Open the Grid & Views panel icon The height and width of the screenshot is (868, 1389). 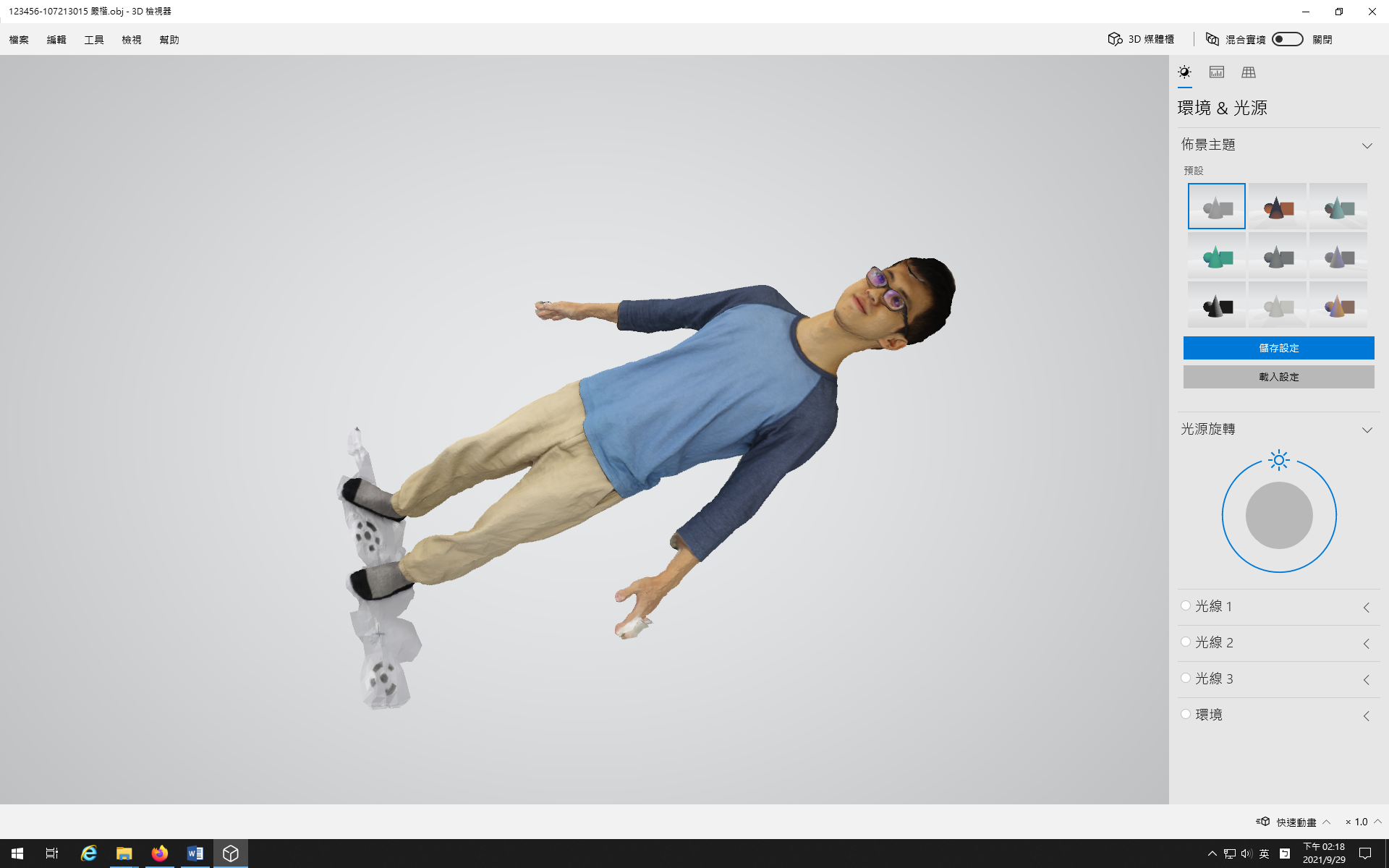tap(1248, 72)
